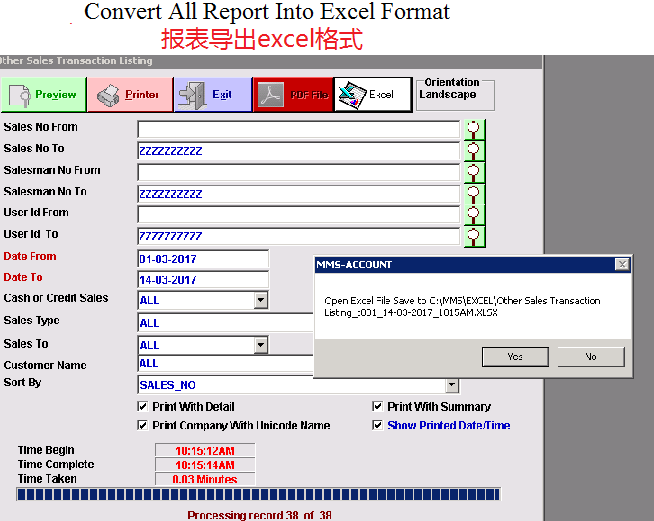Image resolution: width=654 pixels, height=521 pixels.
Task: Click Yes to open Excel file
Action: tap(514, 356)
